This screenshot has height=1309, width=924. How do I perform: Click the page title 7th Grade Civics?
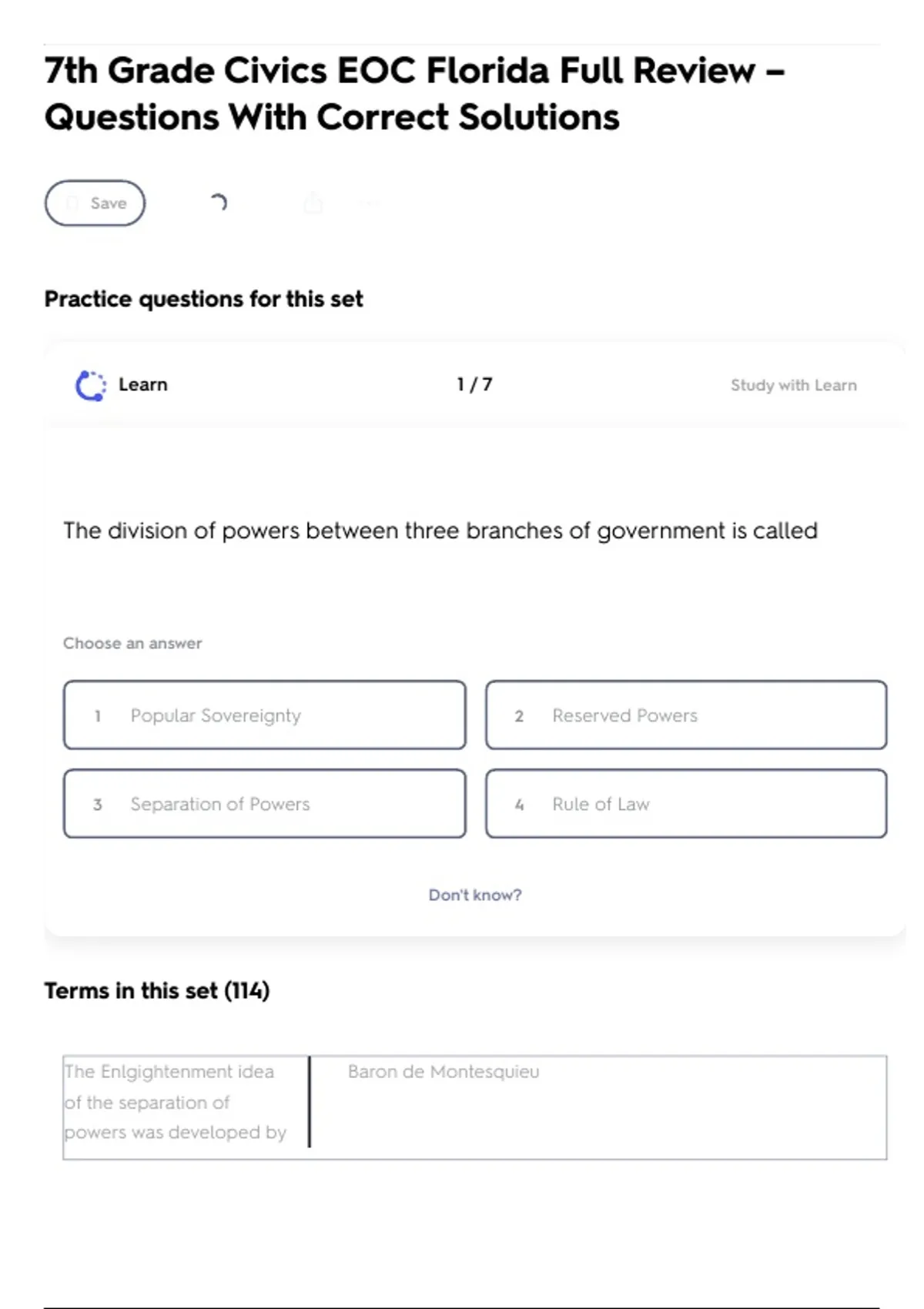pos(414,93)
